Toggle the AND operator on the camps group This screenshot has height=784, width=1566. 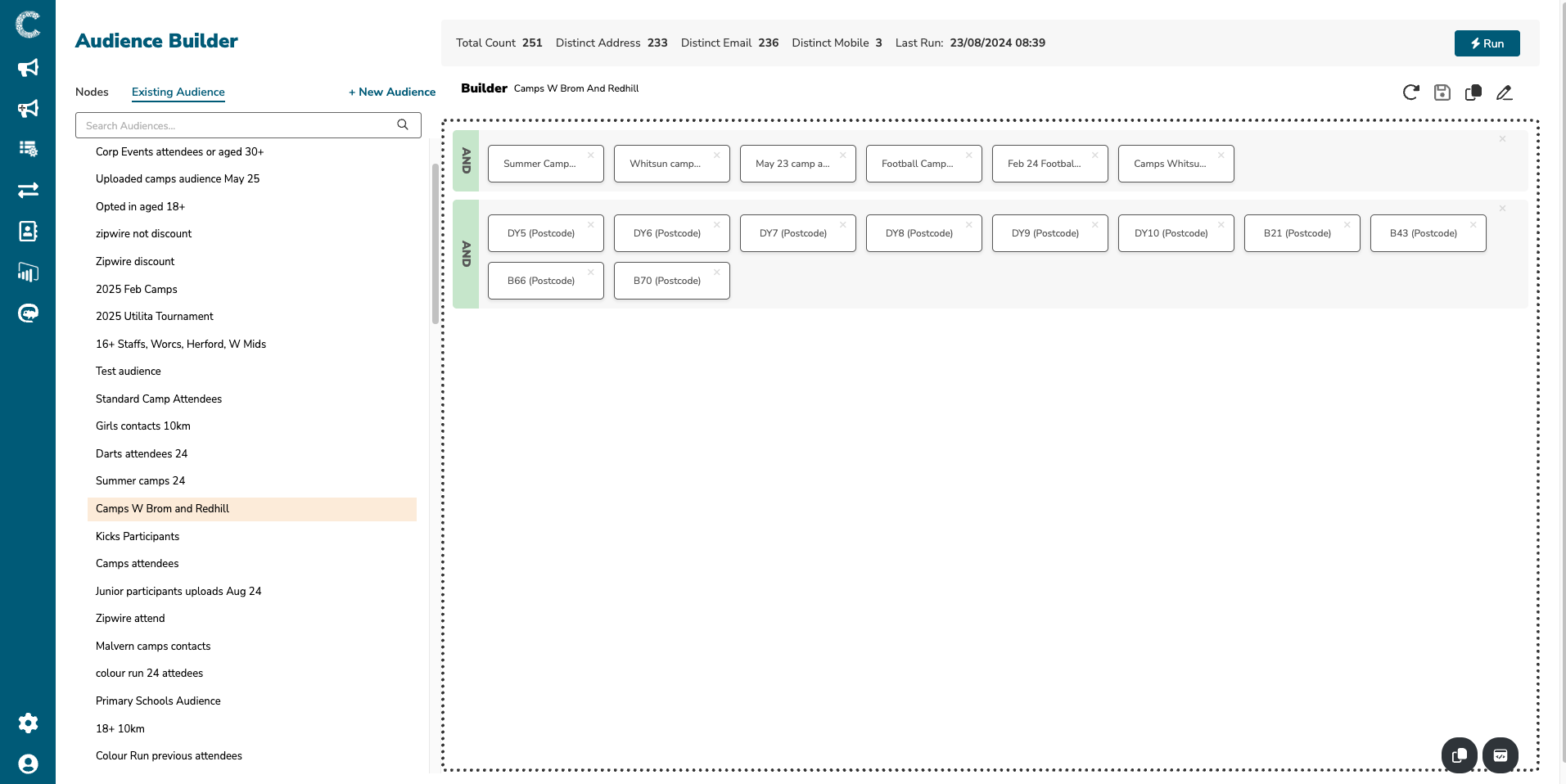[x=466, y=160]
